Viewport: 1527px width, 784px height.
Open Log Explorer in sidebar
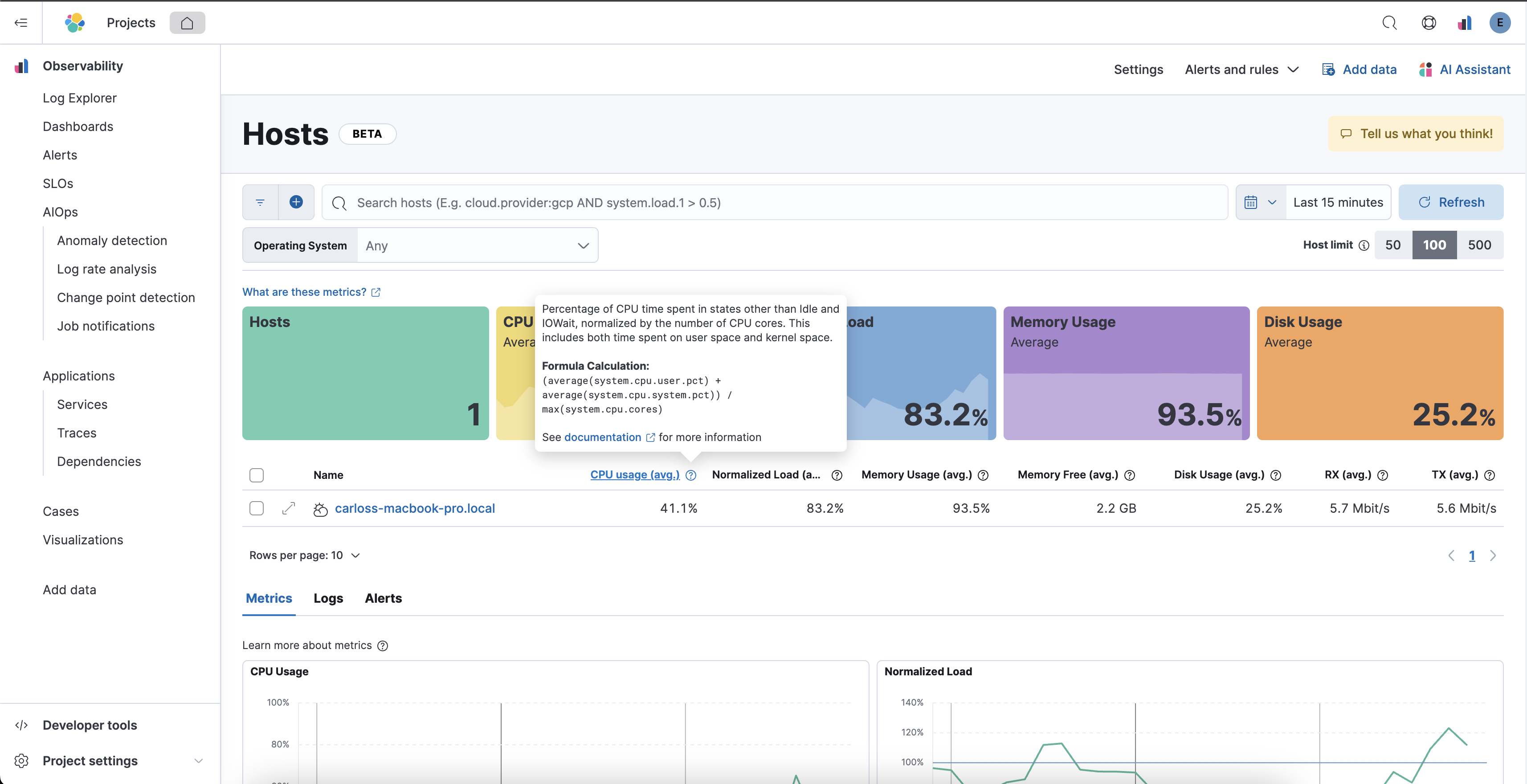(x=79, y=98)
